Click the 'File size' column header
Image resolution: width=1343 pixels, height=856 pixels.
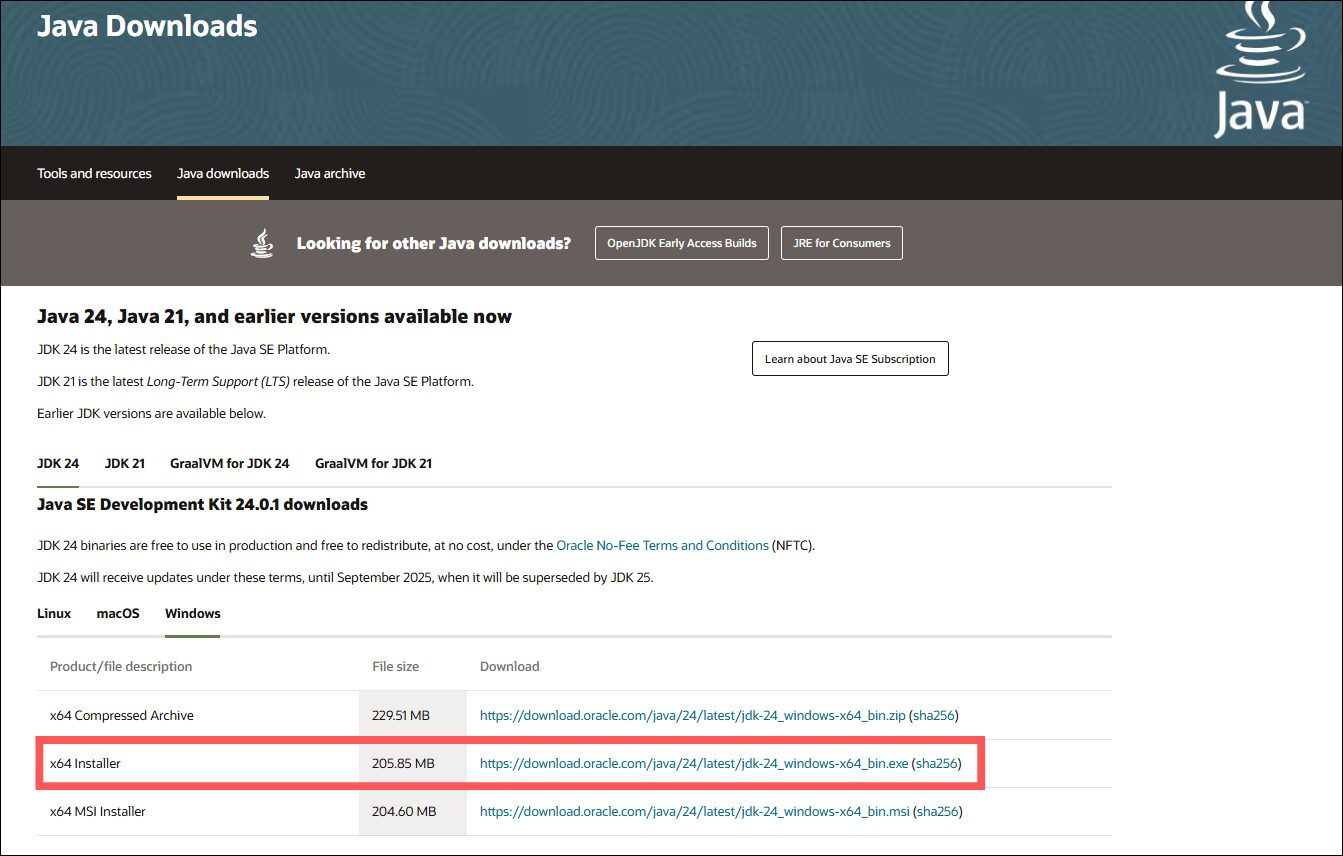(x=396, y=666)
